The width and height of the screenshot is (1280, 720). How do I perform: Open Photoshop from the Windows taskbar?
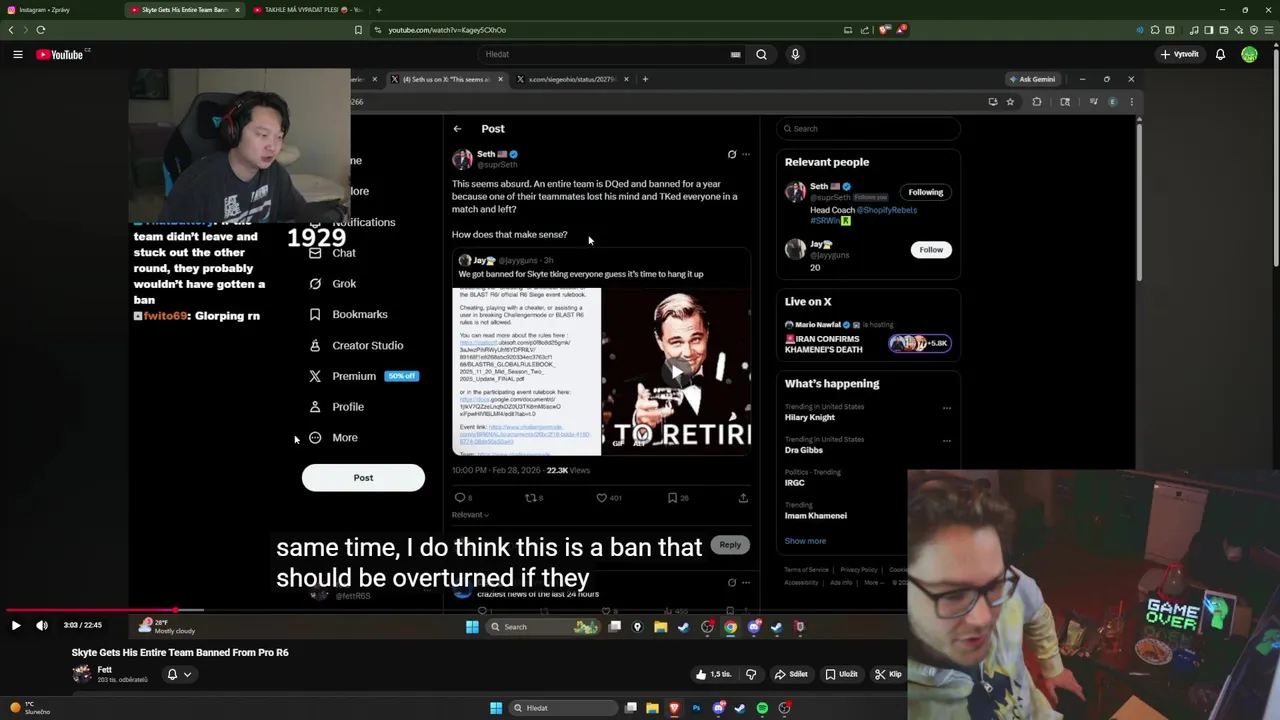696,708
